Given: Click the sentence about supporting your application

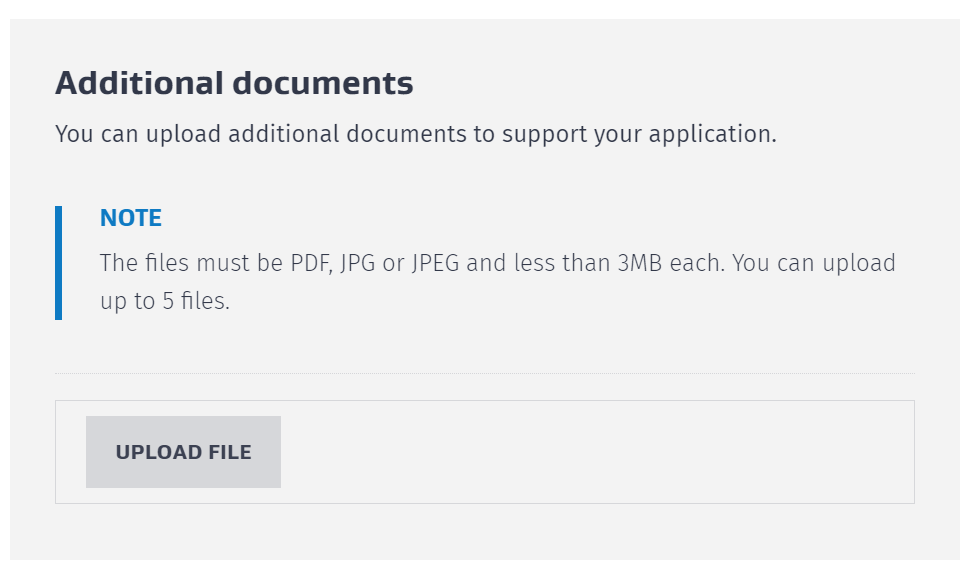Looking at the screenshot, I should [x=415, y=134].
